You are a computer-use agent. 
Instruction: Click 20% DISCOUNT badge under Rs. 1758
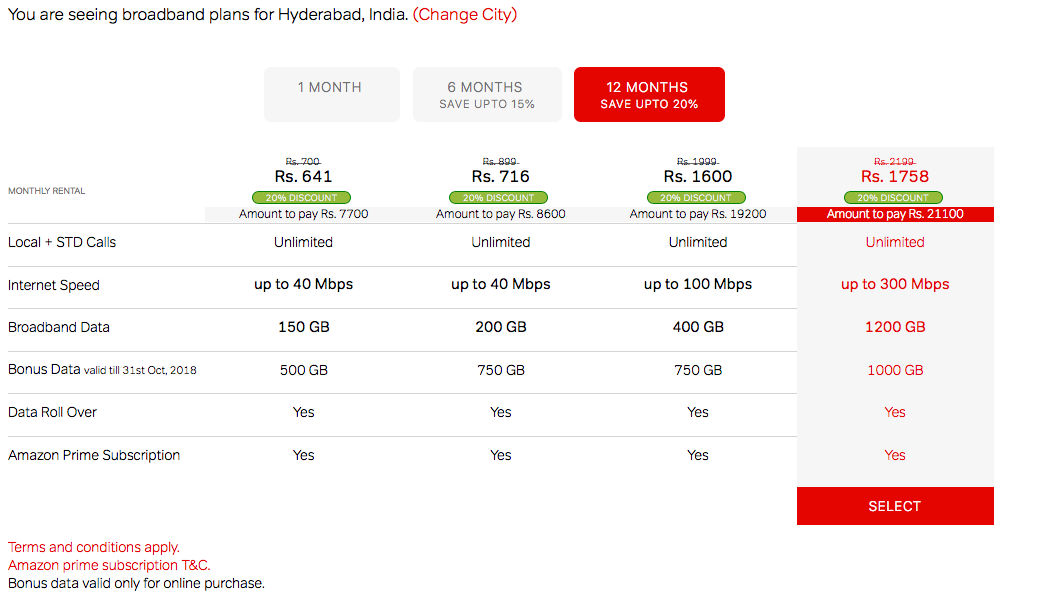pyautogui.click(x=893, y=197)
